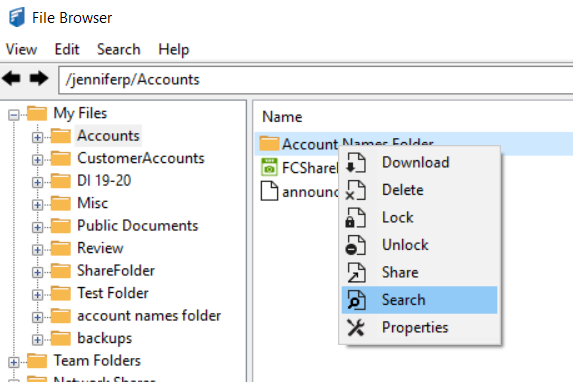Screen dimensions: 573x382
Task: Choose Lock from the context menu
Action: coord(420,218)
